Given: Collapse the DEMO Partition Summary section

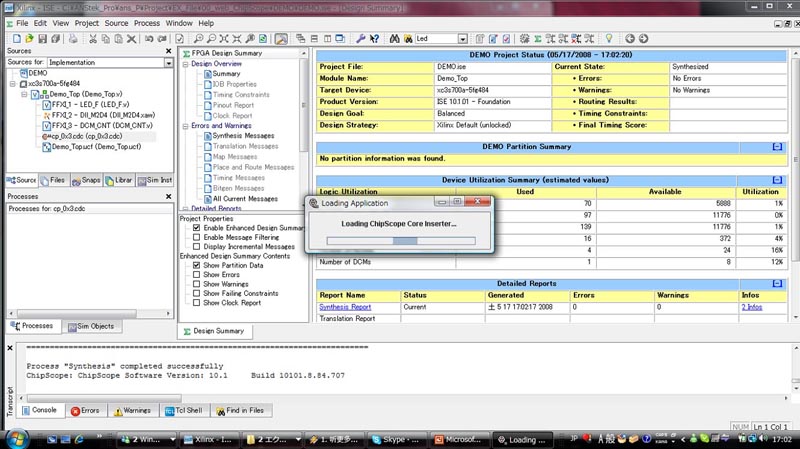Looking at the screenshot, I should pos(777,147).
